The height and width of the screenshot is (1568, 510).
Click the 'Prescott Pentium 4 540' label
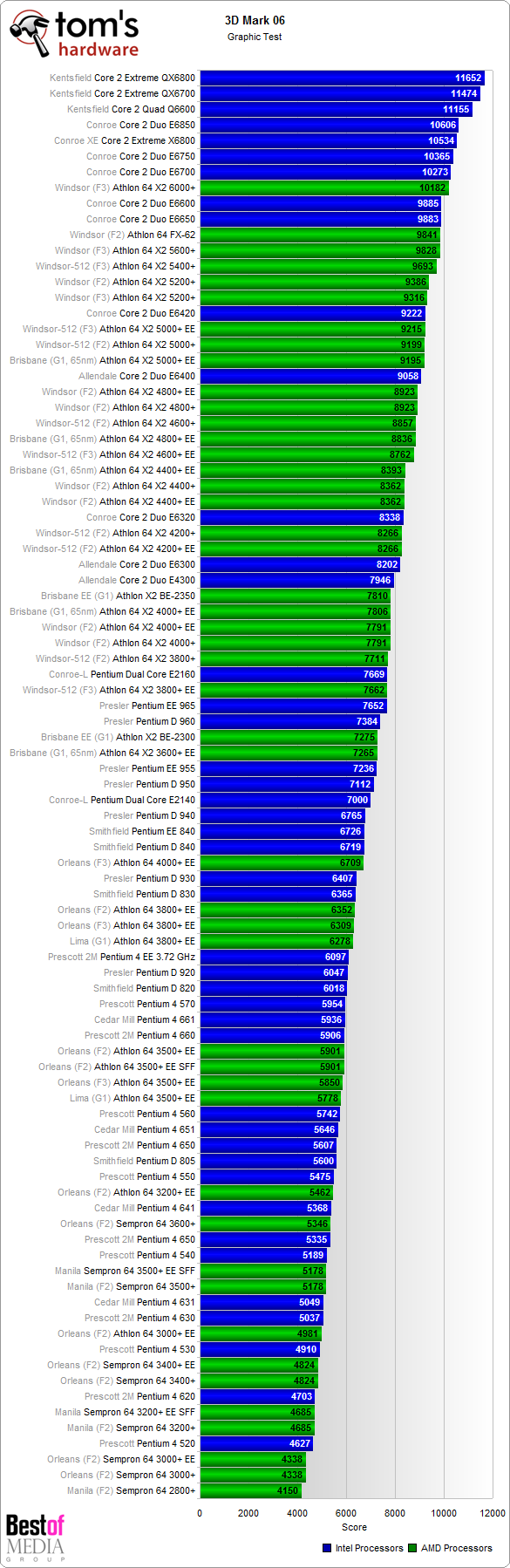(x=147, y=1255)
